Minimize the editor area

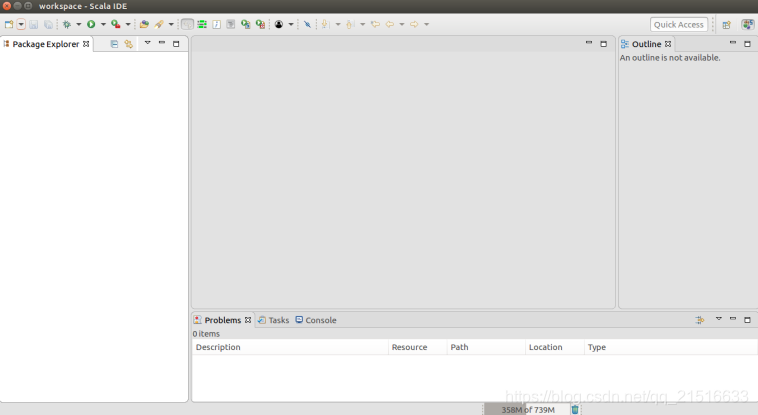[x=589, y=43]
